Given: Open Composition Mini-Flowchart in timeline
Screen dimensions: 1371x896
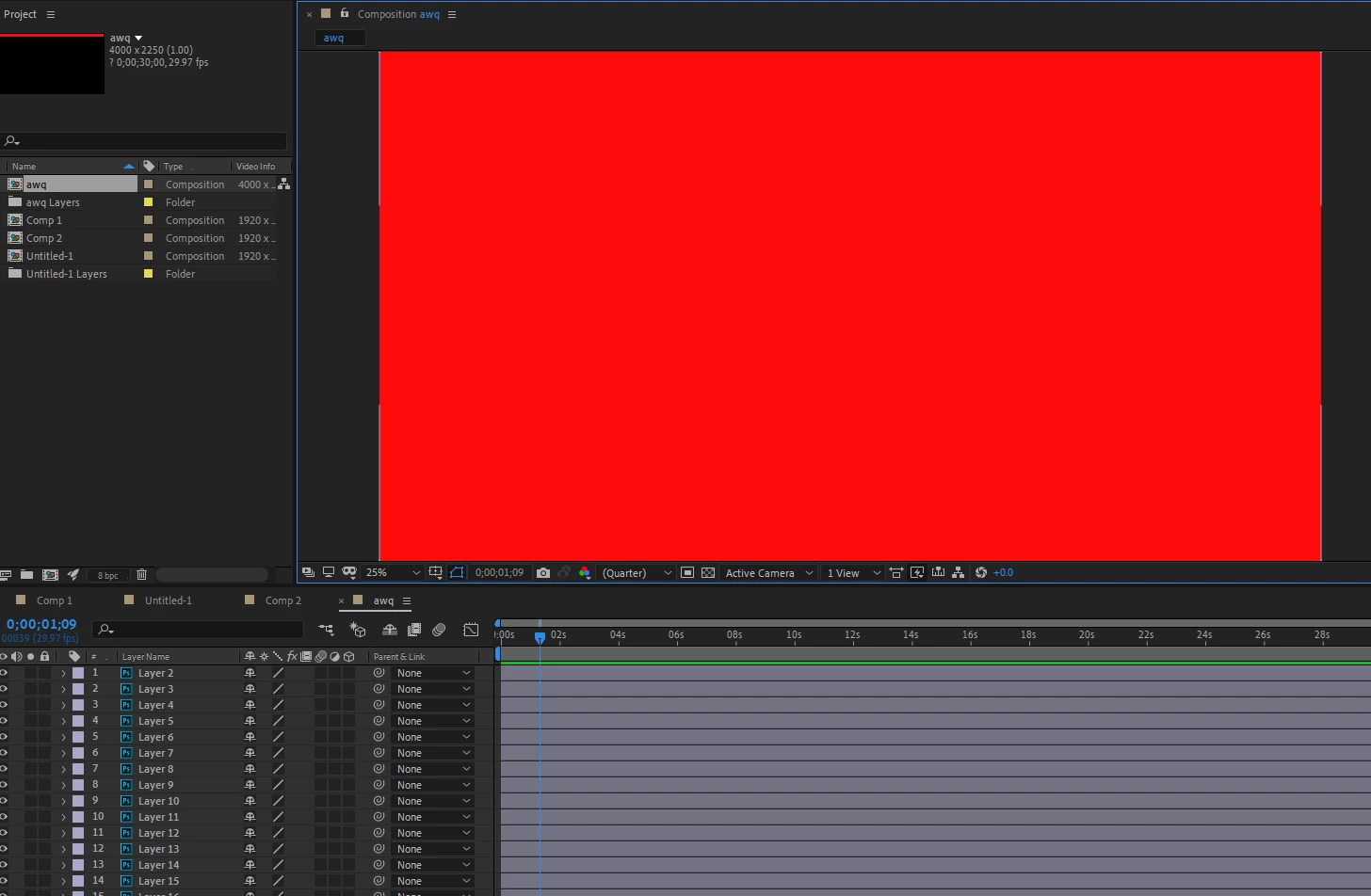Looking at the screenshot, I should coord(326,630).
